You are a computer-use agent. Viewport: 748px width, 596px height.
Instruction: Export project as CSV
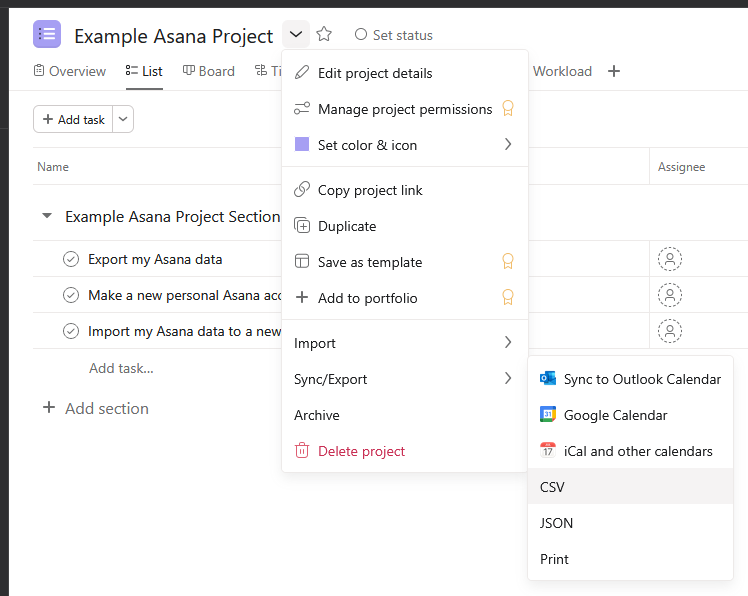coord(630,487)
